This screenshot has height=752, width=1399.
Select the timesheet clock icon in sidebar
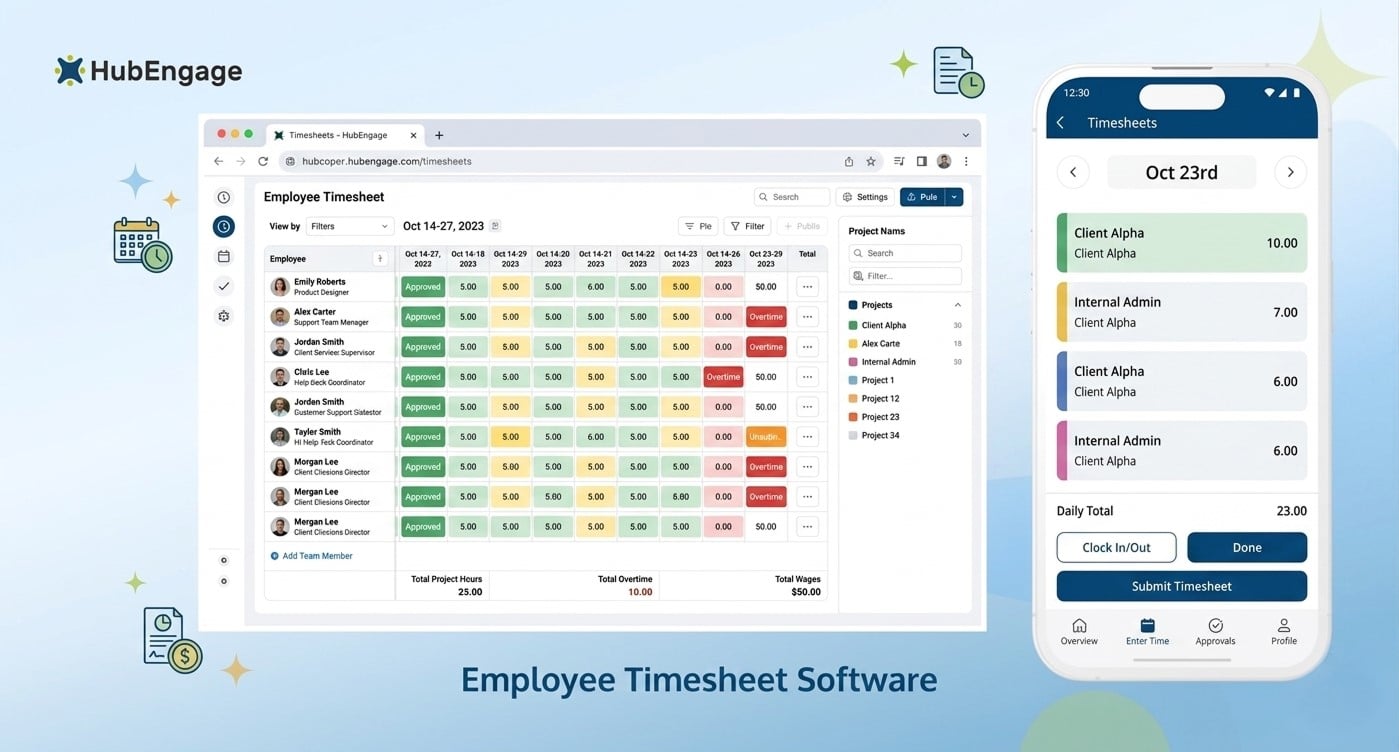223,226
